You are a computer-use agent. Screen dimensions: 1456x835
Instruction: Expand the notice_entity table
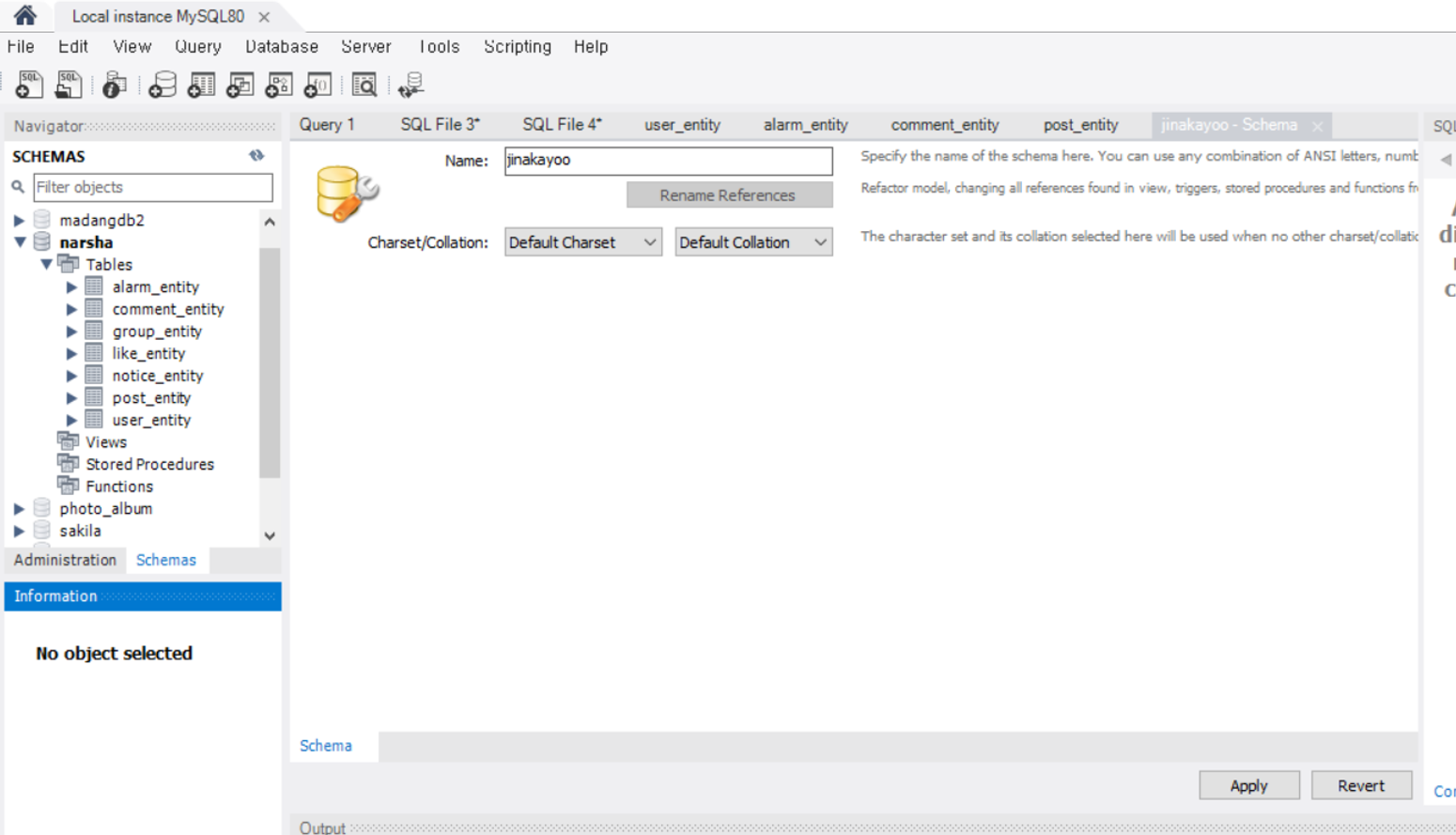click(x=71, y=376)
